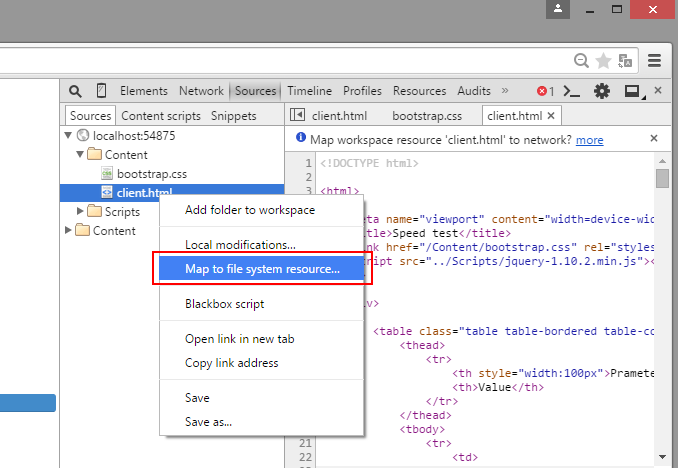
Task: Click the Value table header code line
Action: (x=498, y=387)
